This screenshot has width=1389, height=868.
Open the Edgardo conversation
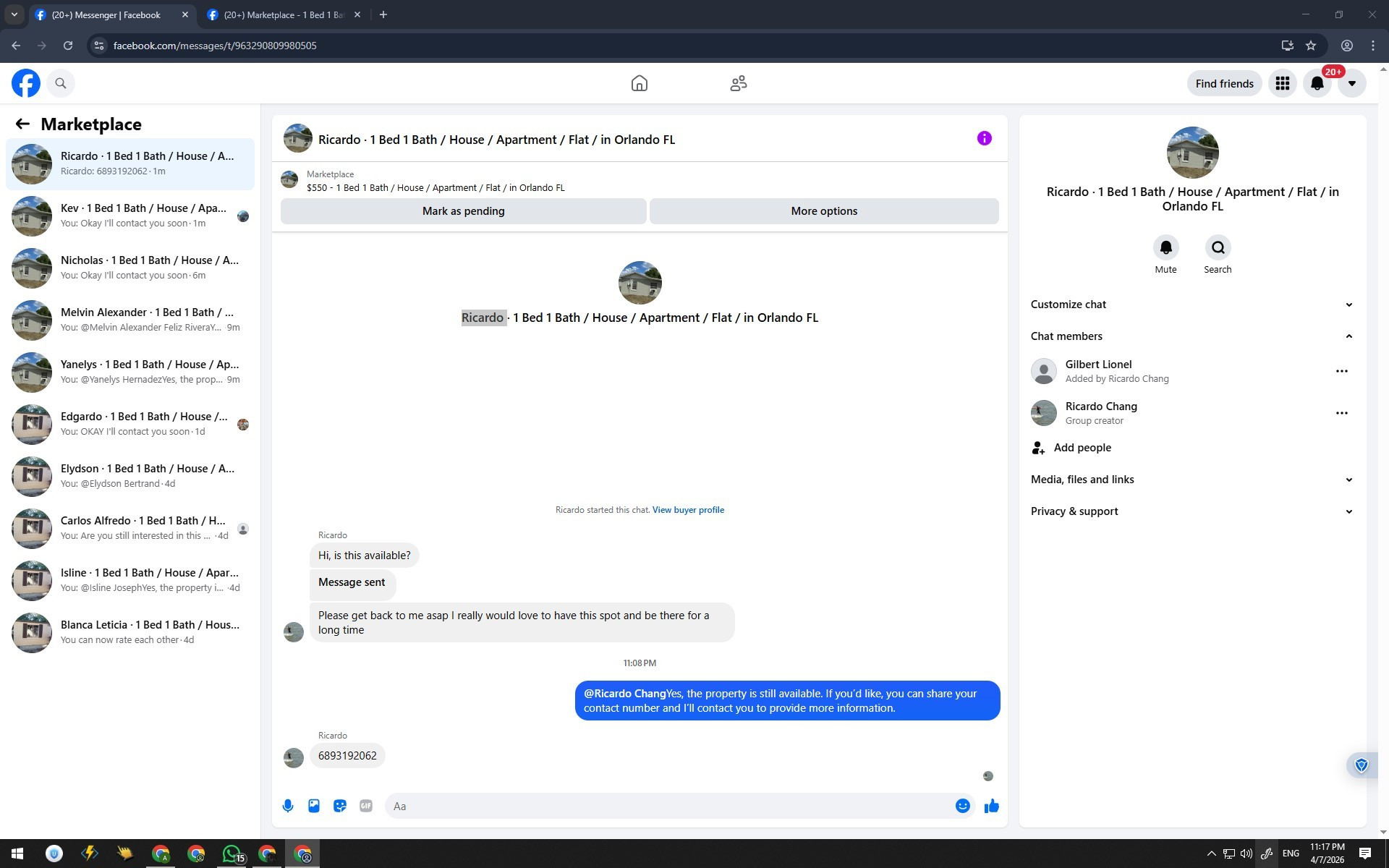[130, 424]
